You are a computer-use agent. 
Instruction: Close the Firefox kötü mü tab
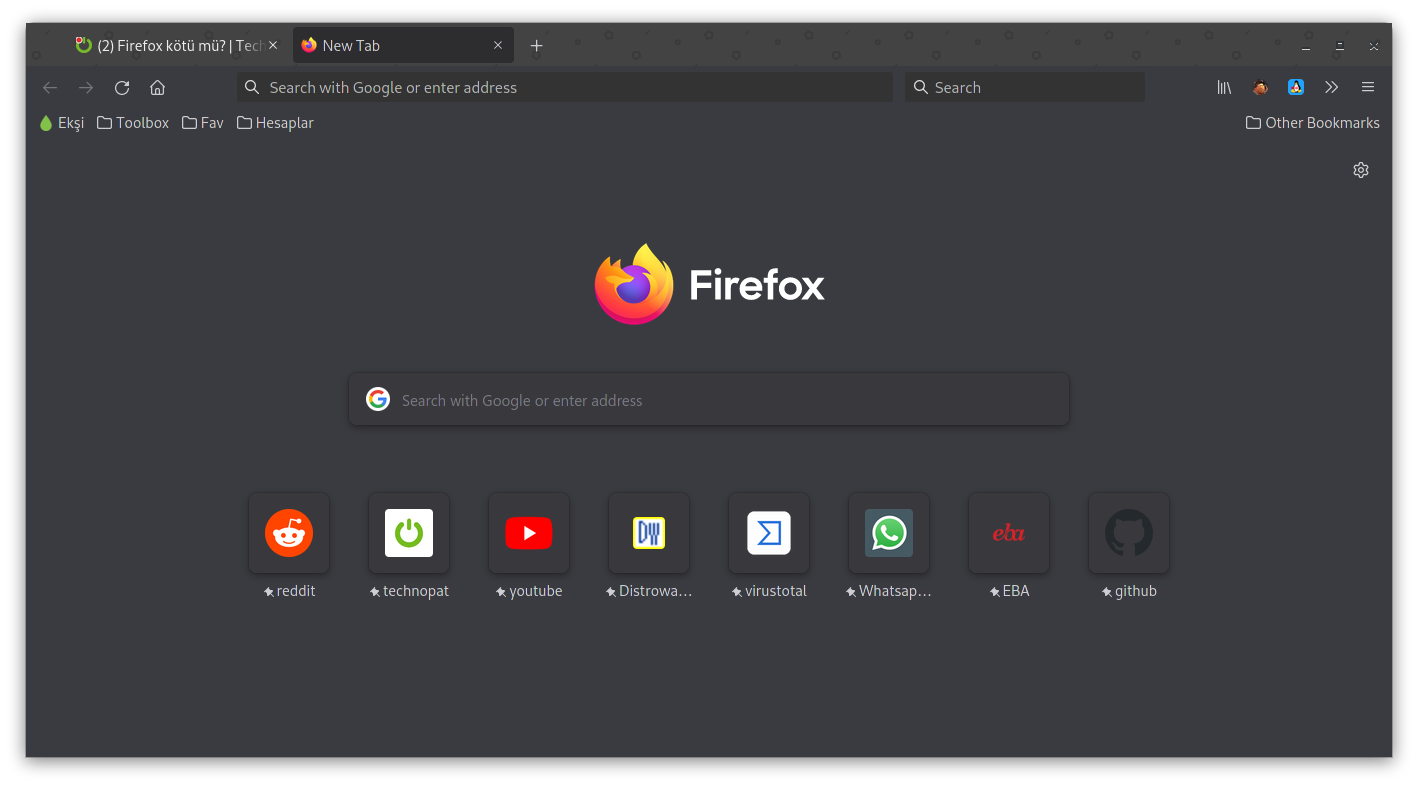[x=273, y=46]
